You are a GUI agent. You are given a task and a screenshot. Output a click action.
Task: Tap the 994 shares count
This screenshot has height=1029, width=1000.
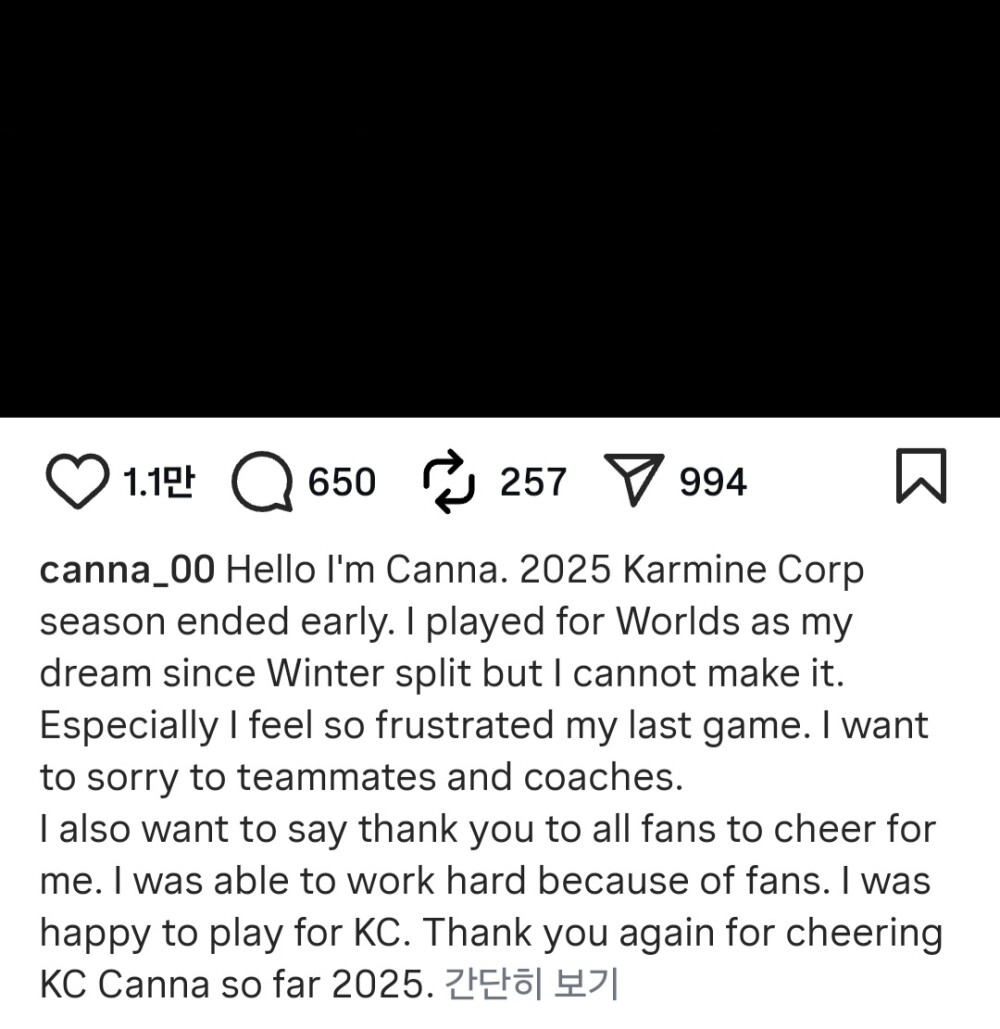[x=713, y=483]
